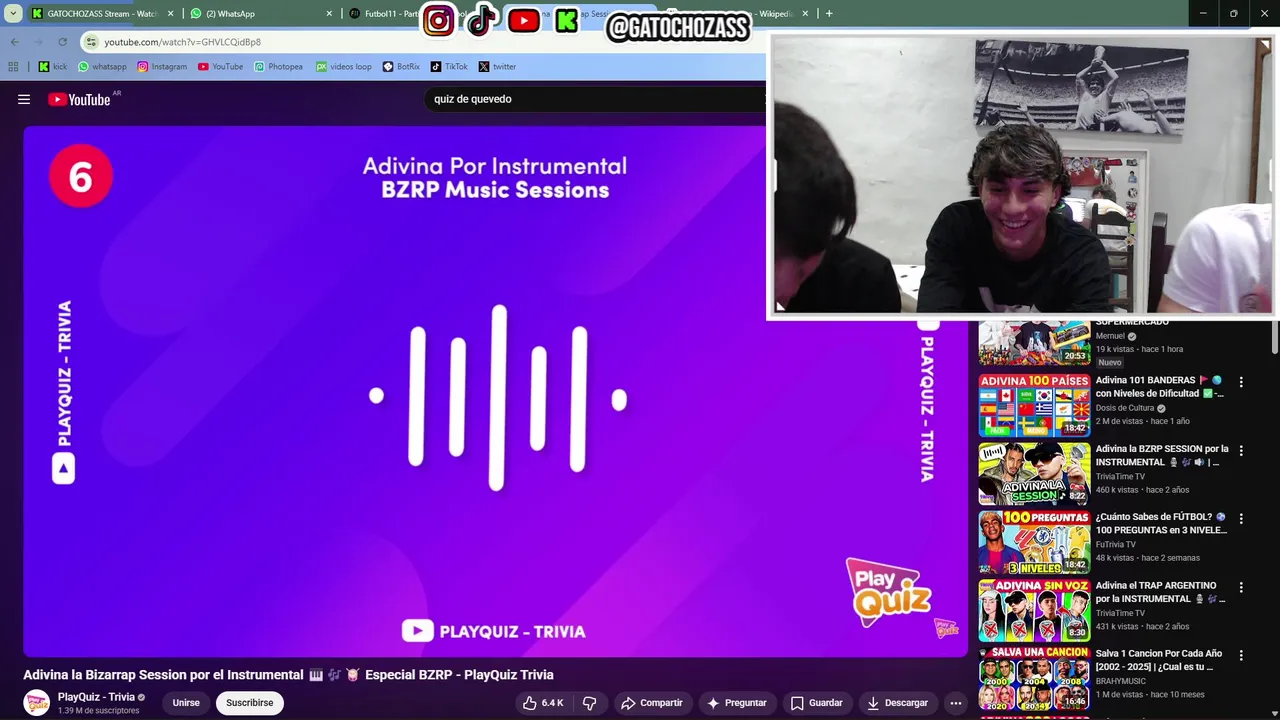Open the TikTok bookmark
1280x720 pixels.
449,67
